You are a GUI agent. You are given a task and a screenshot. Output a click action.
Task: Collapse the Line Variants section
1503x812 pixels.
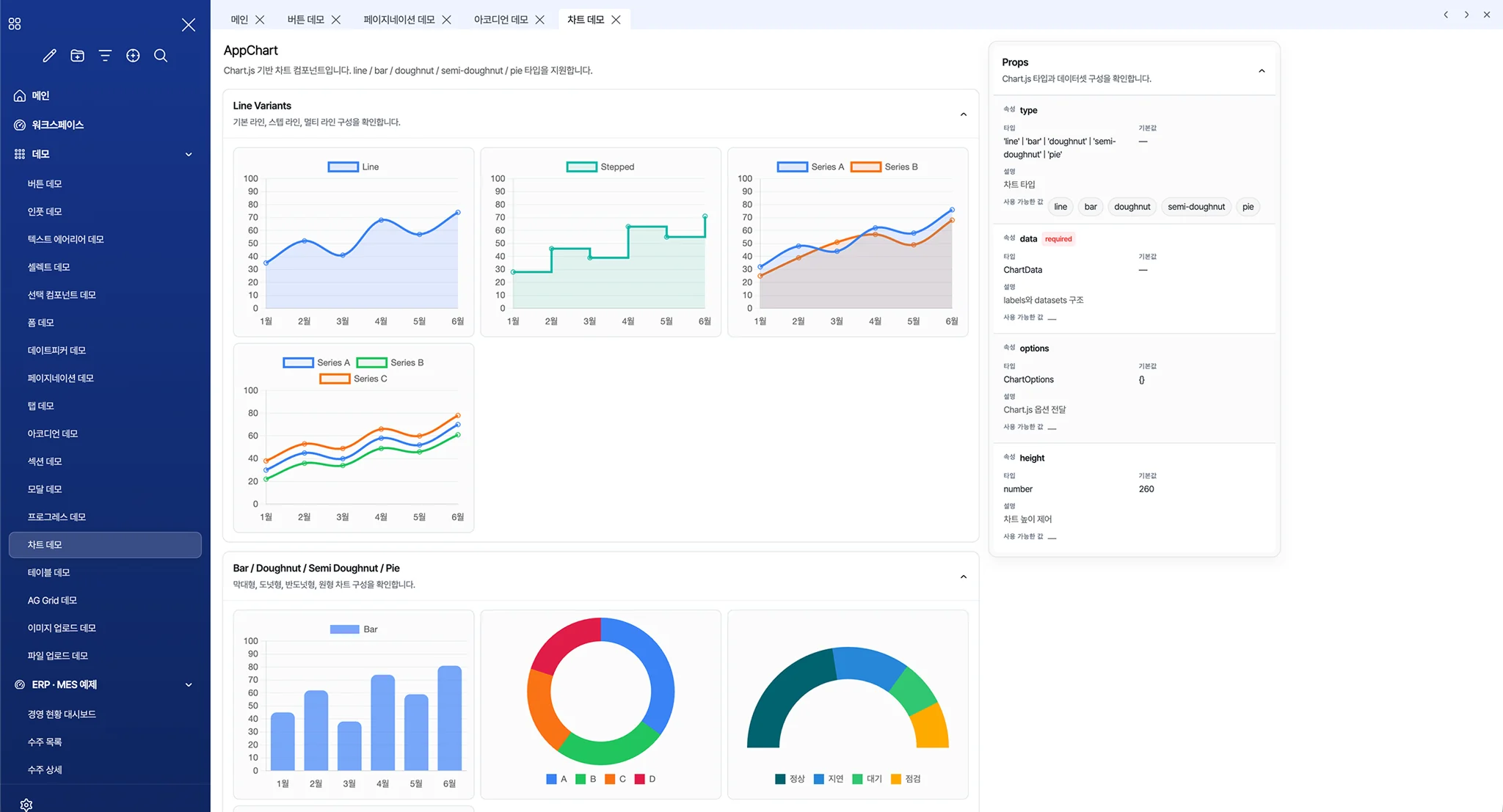pos(964,114)
